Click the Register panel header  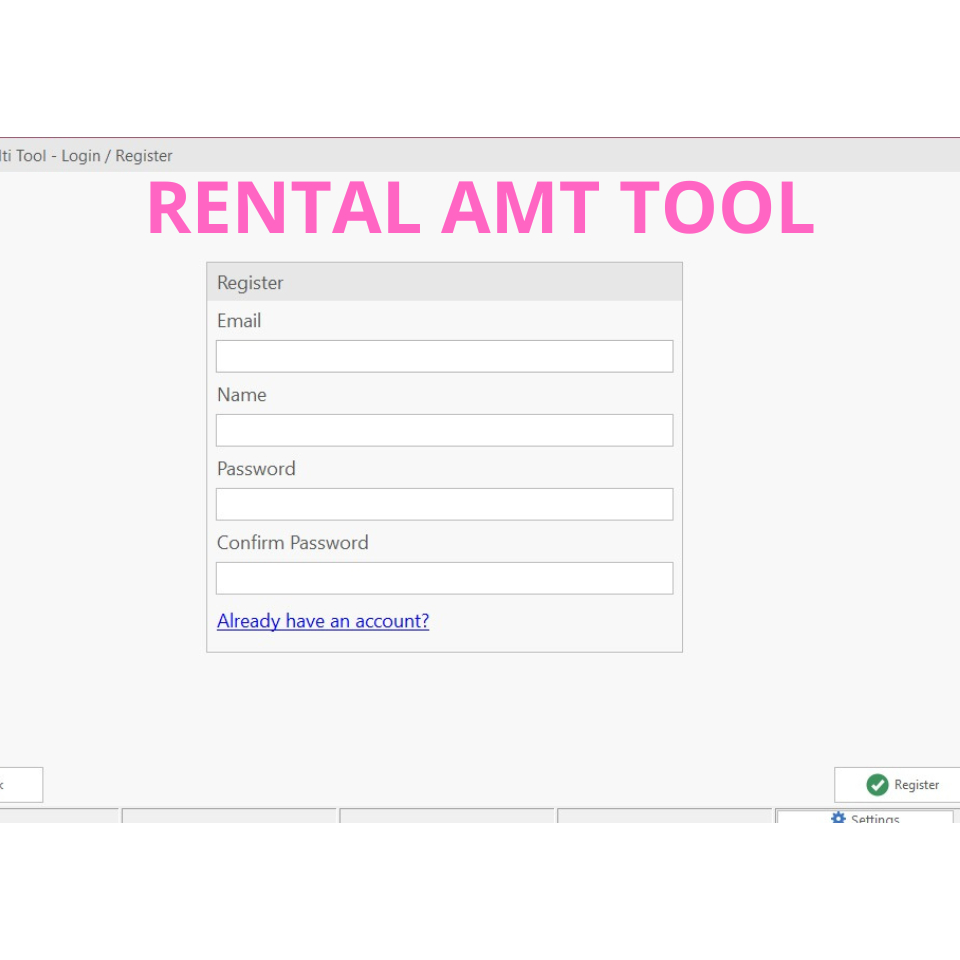444,281
